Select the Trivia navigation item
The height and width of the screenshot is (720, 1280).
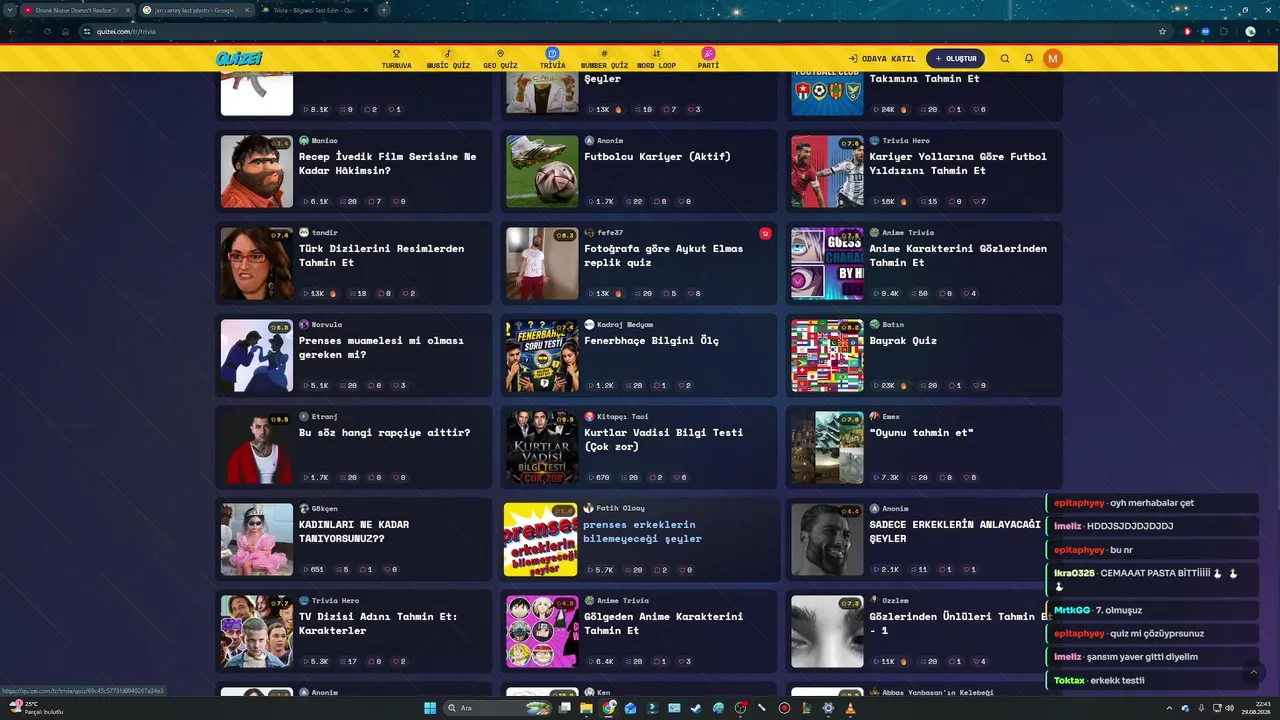click(552, 59)
